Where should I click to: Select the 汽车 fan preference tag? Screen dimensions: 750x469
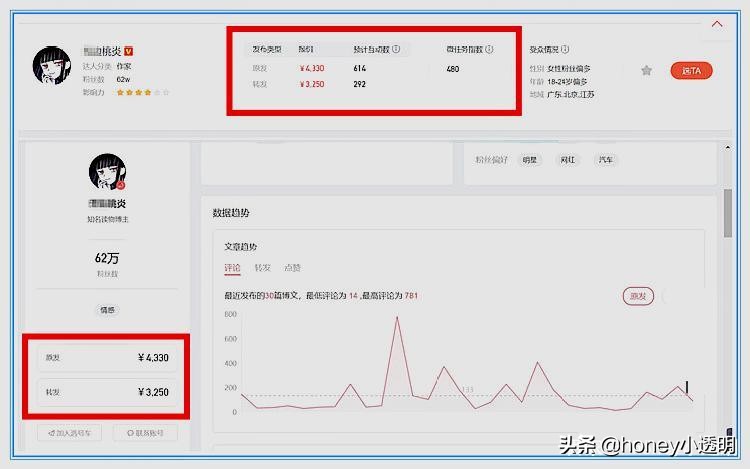tap(606, 160)
